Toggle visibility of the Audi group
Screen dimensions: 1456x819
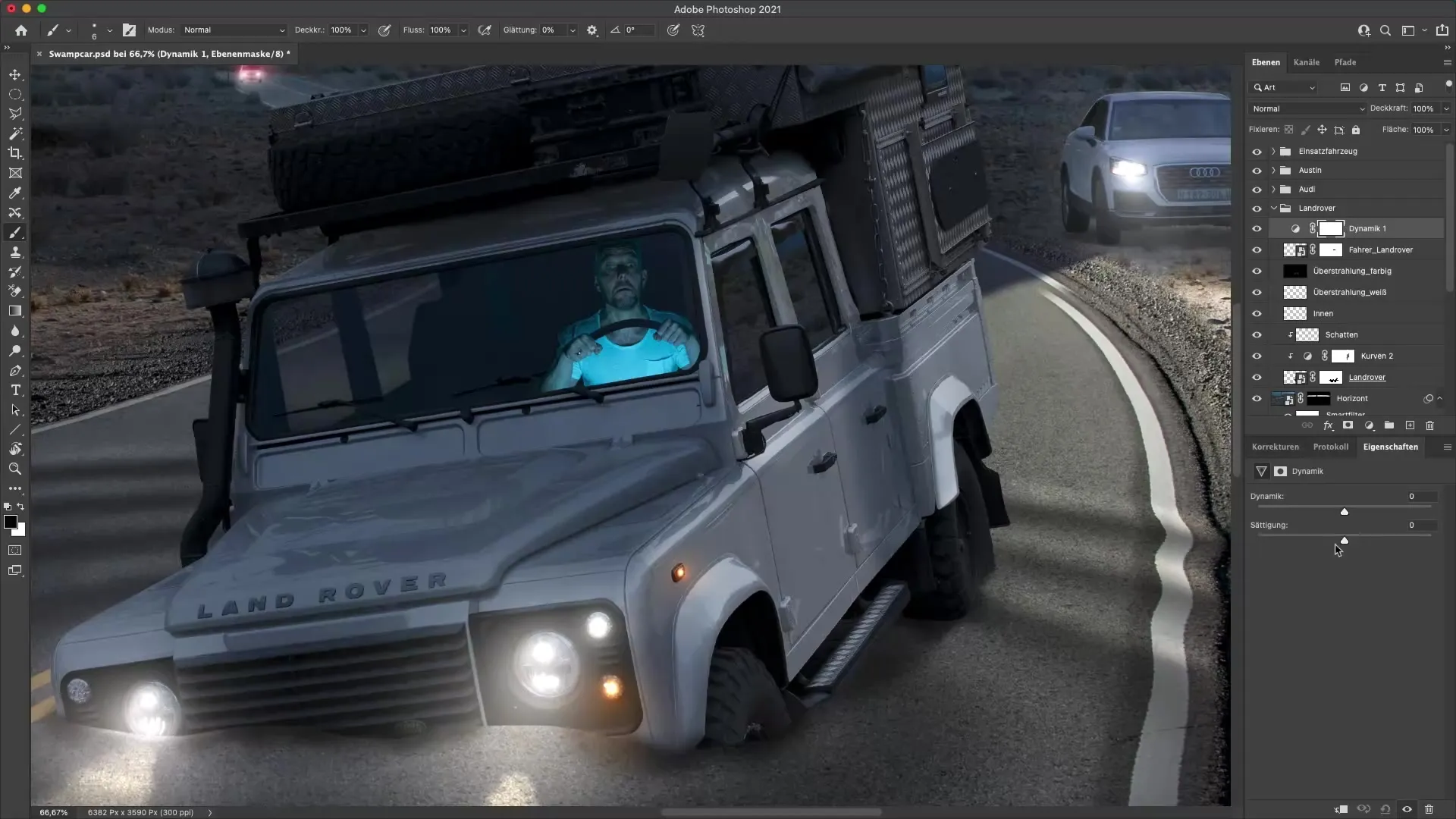tap(1257, 190)
